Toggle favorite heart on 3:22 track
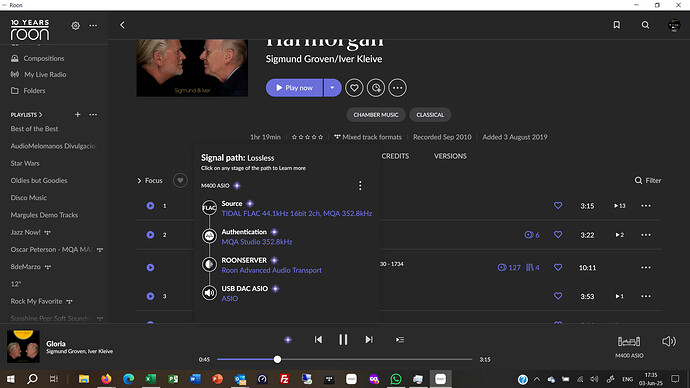Viewport: 690px width, 388px height. (x=558, y=235)
